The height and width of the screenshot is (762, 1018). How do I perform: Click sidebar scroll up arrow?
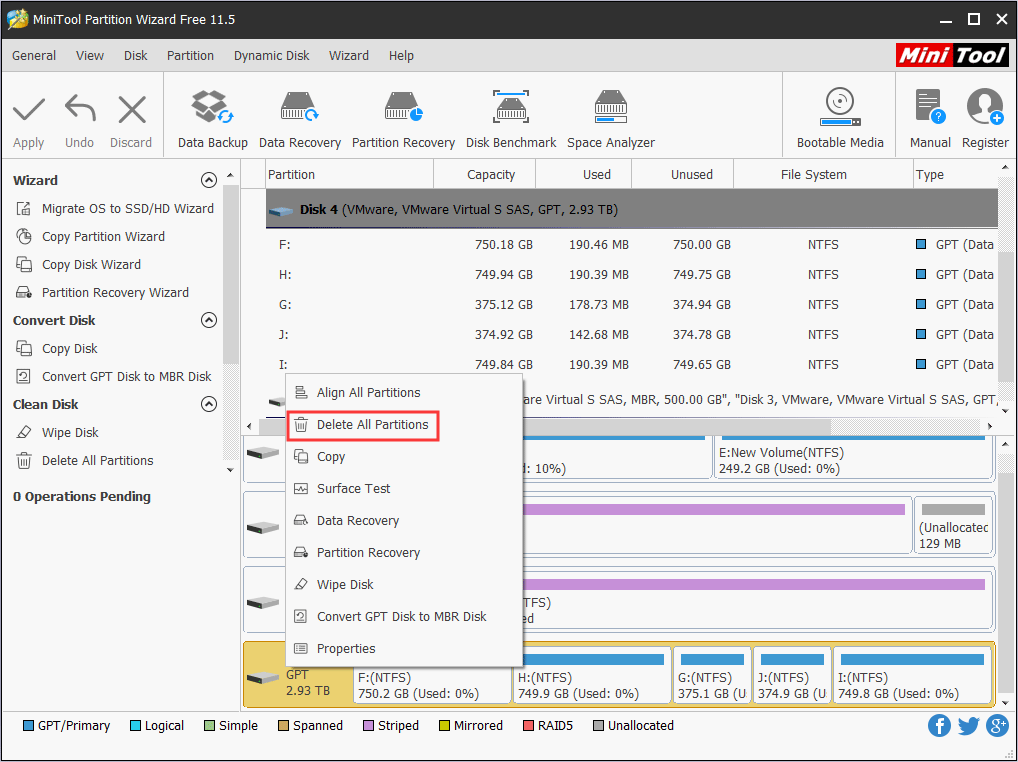coord(230,176)
